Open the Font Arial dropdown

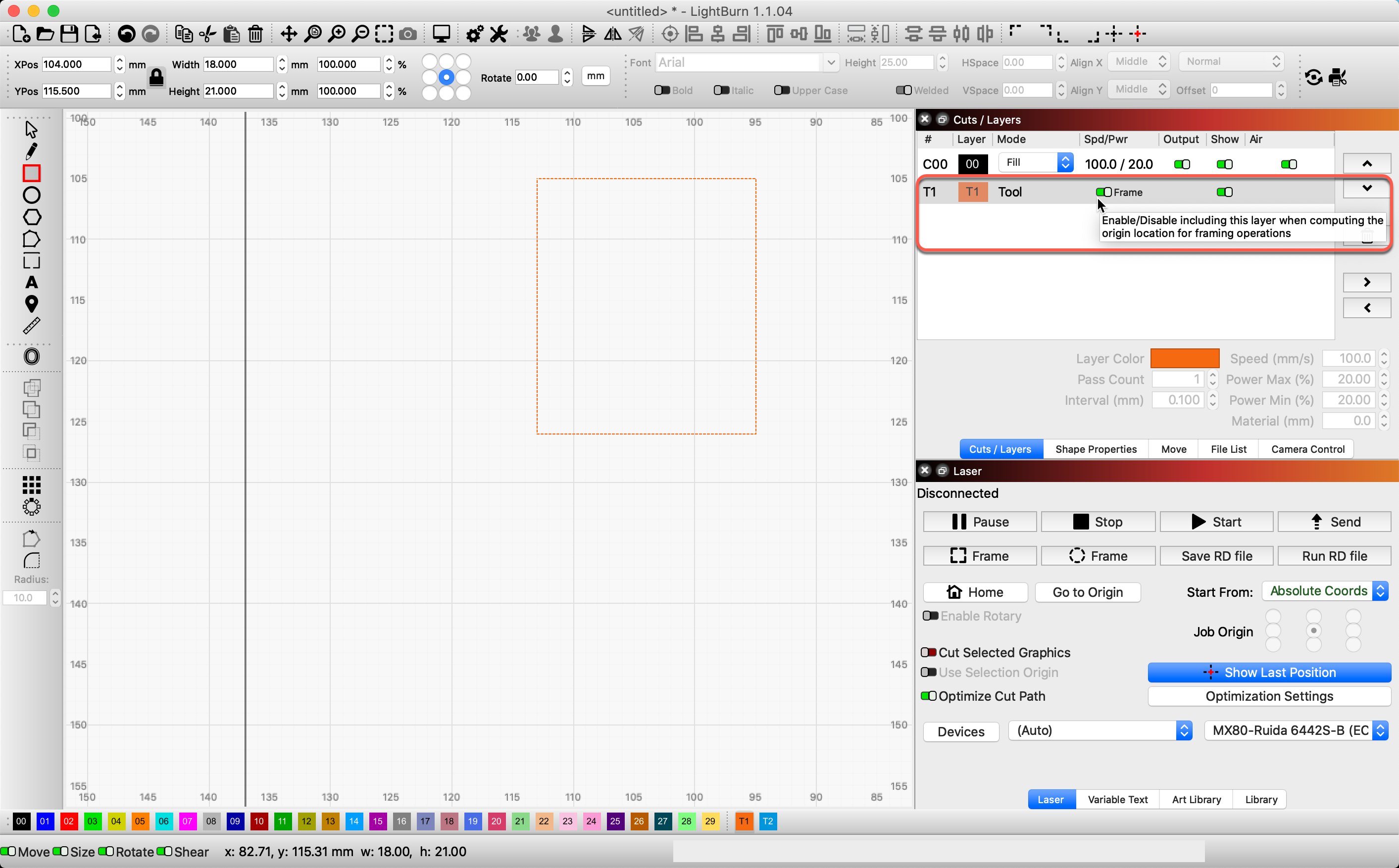point(746,62)
